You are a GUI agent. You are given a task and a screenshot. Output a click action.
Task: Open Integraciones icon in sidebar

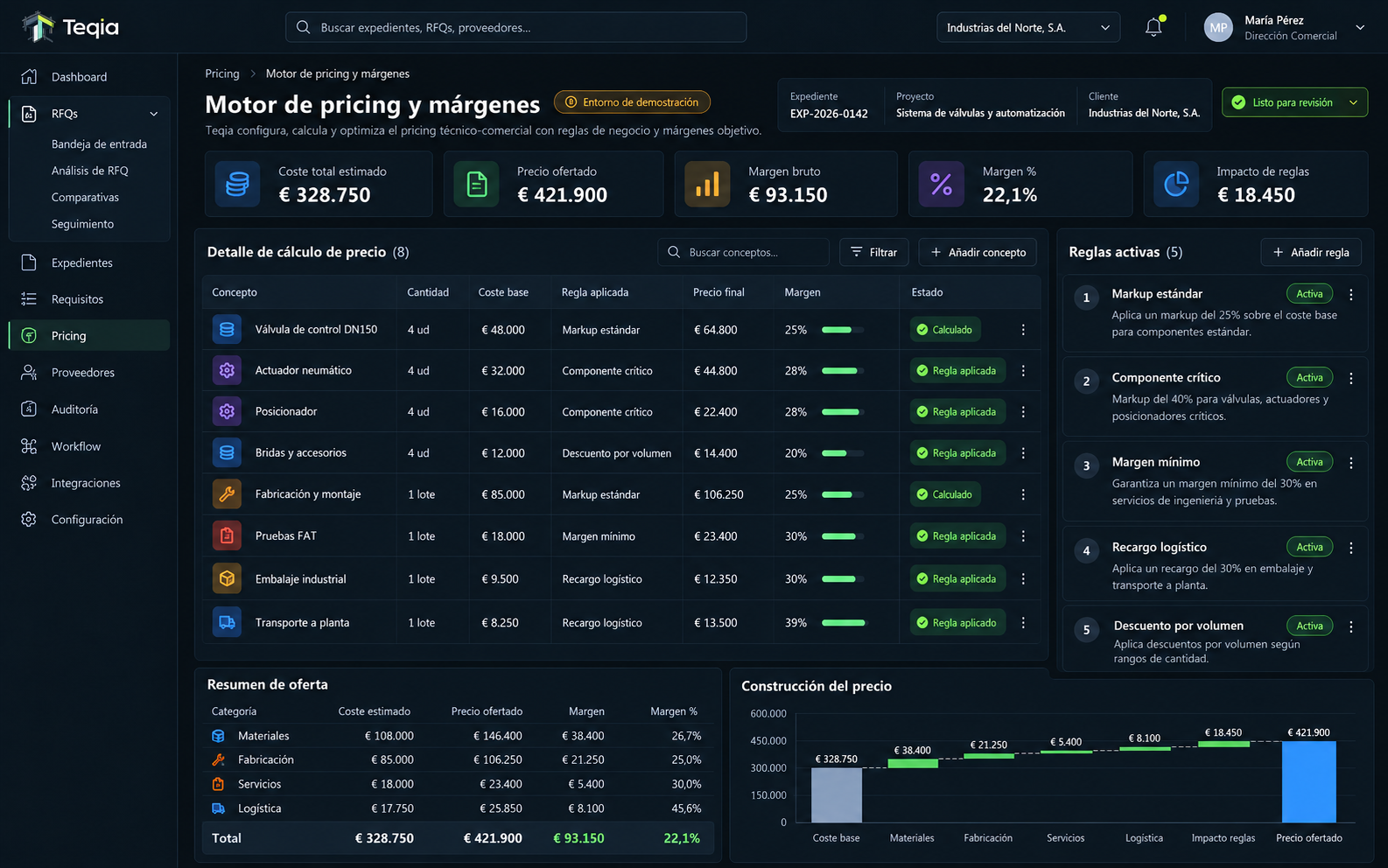(29, 483)
